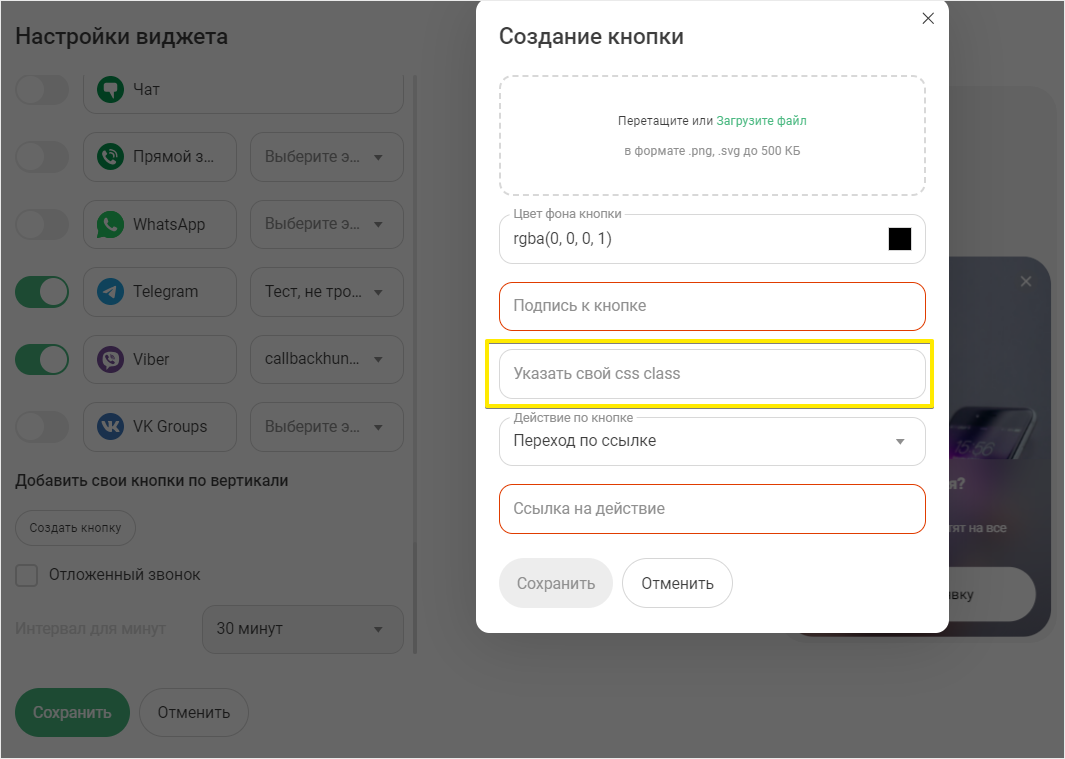The image size is (1065, 759).
Task: Turn on the WhatsApp toggle
Action: (42, 224)
